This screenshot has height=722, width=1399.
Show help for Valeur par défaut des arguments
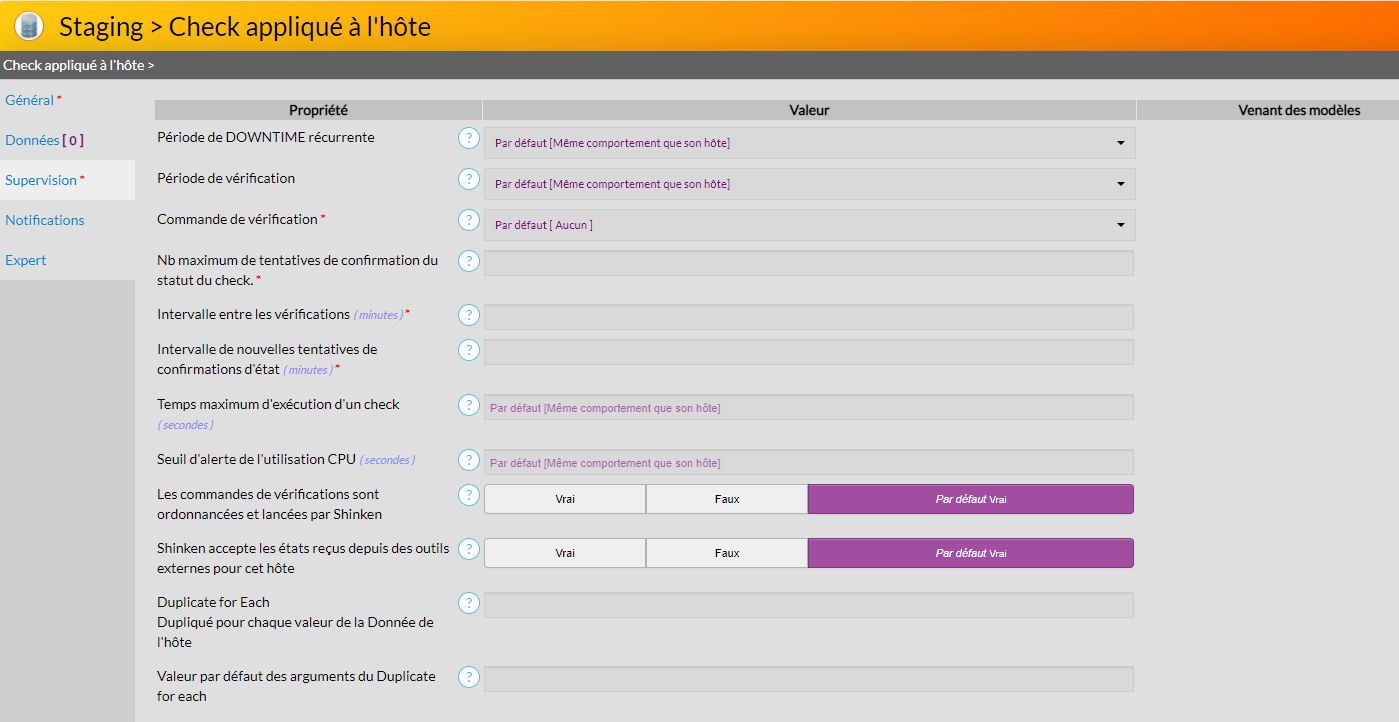click(468, 677)
